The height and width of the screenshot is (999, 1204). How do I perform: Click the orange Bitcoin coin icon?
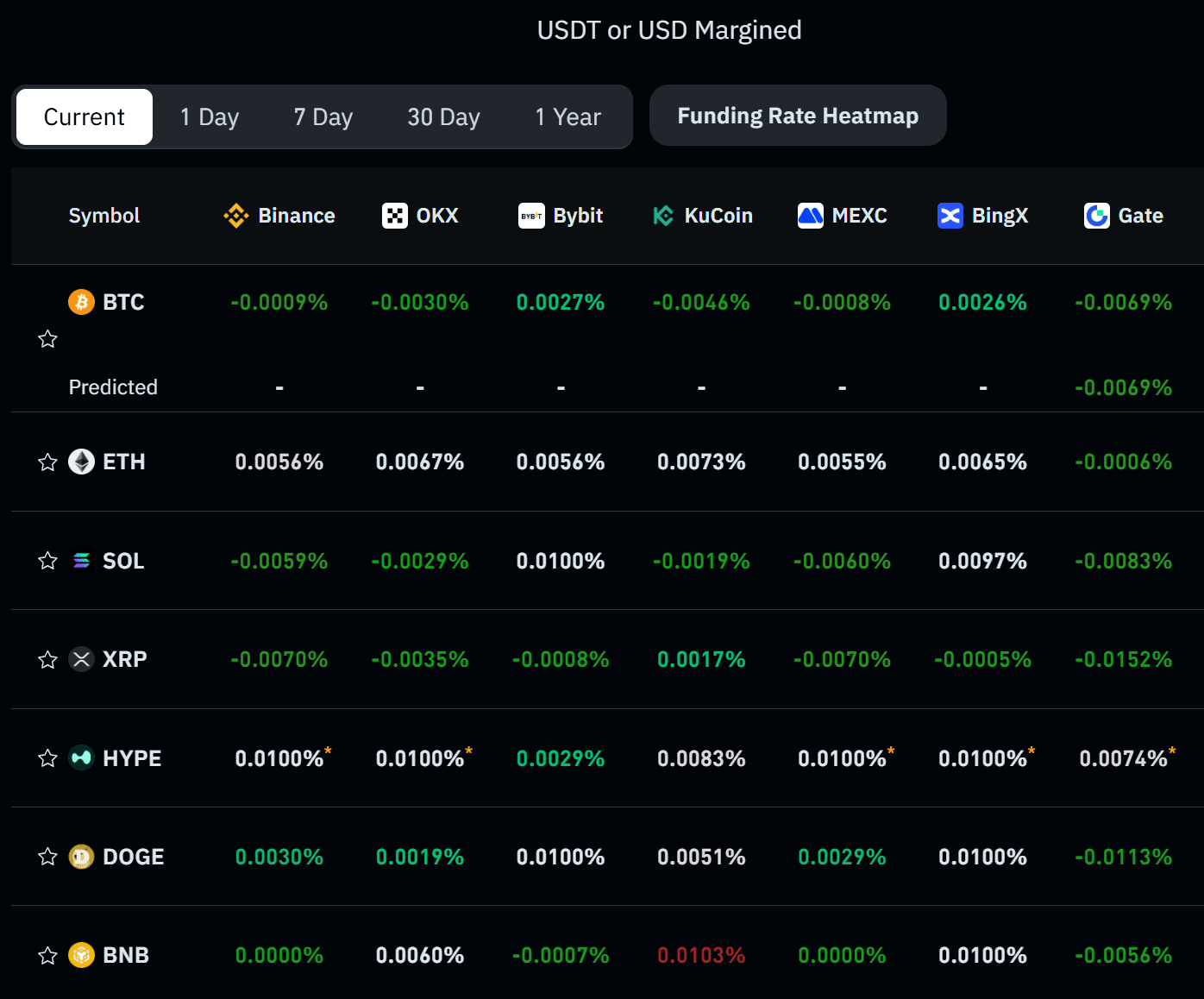coord(81,302)
